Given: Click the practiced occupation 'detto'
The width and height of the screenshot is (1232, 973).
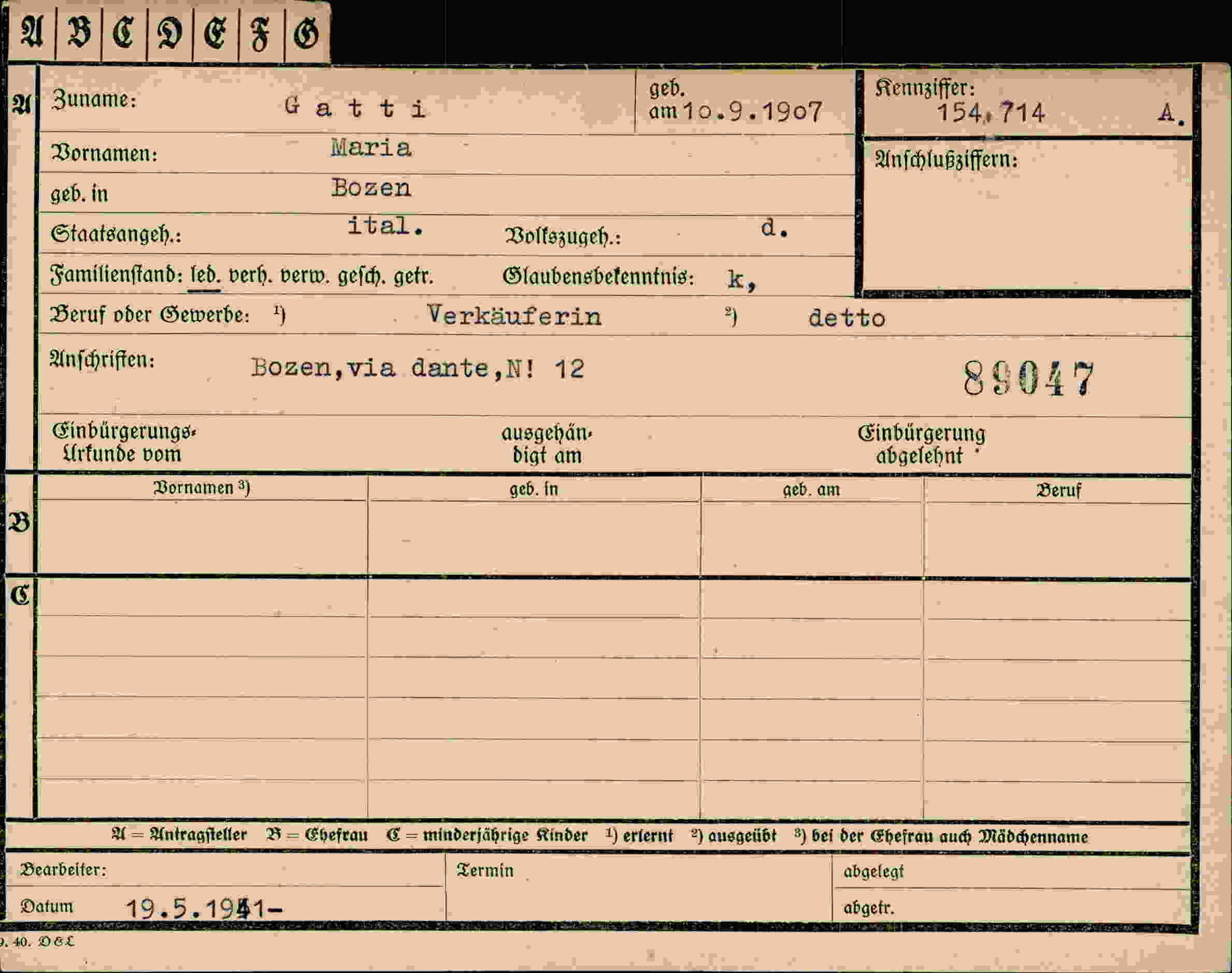Looking at the screenshot, I should [847, 318].
